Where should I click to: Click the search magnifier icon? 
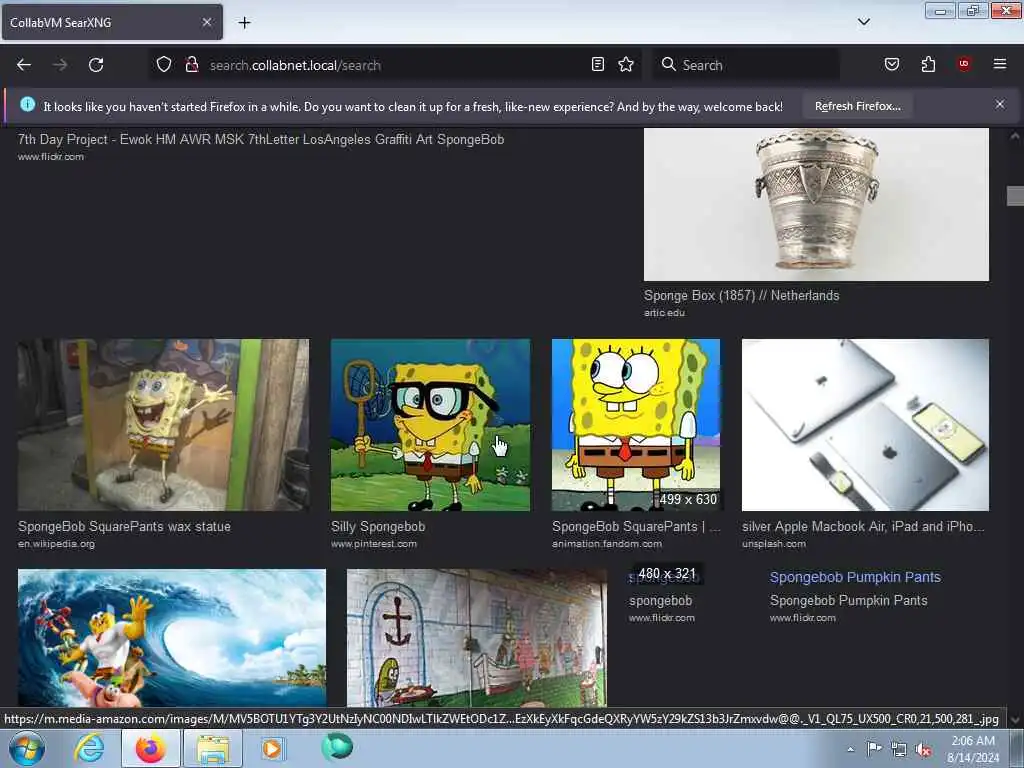(668, 64)
